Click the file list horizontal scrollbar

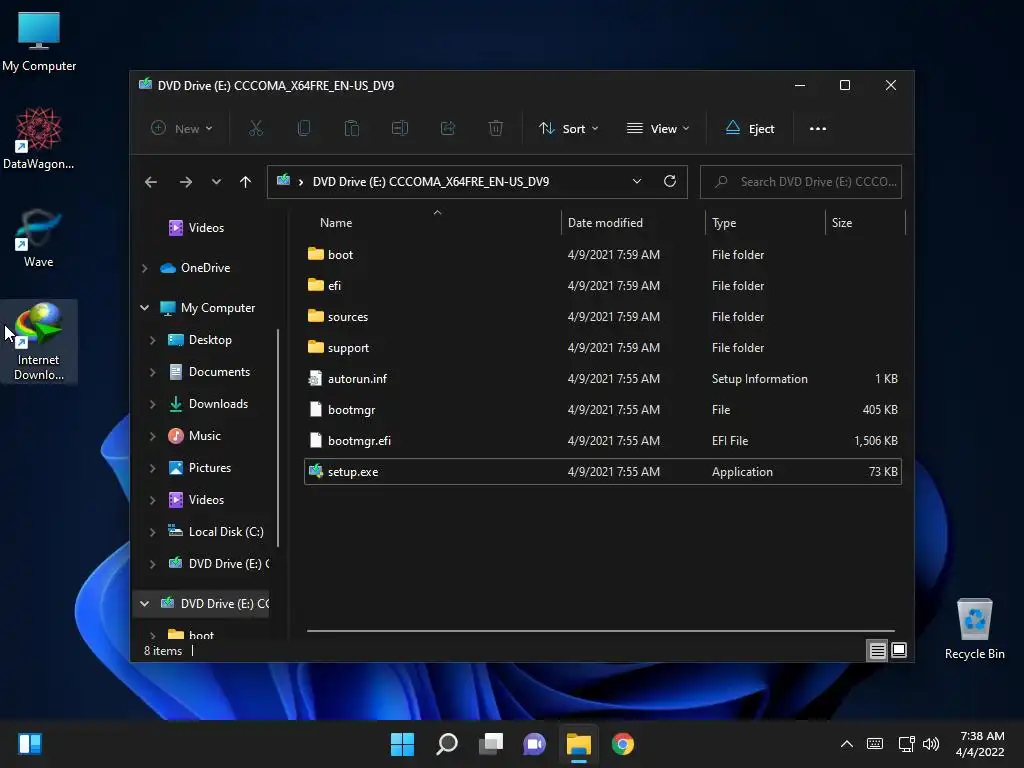click(600, 631)
